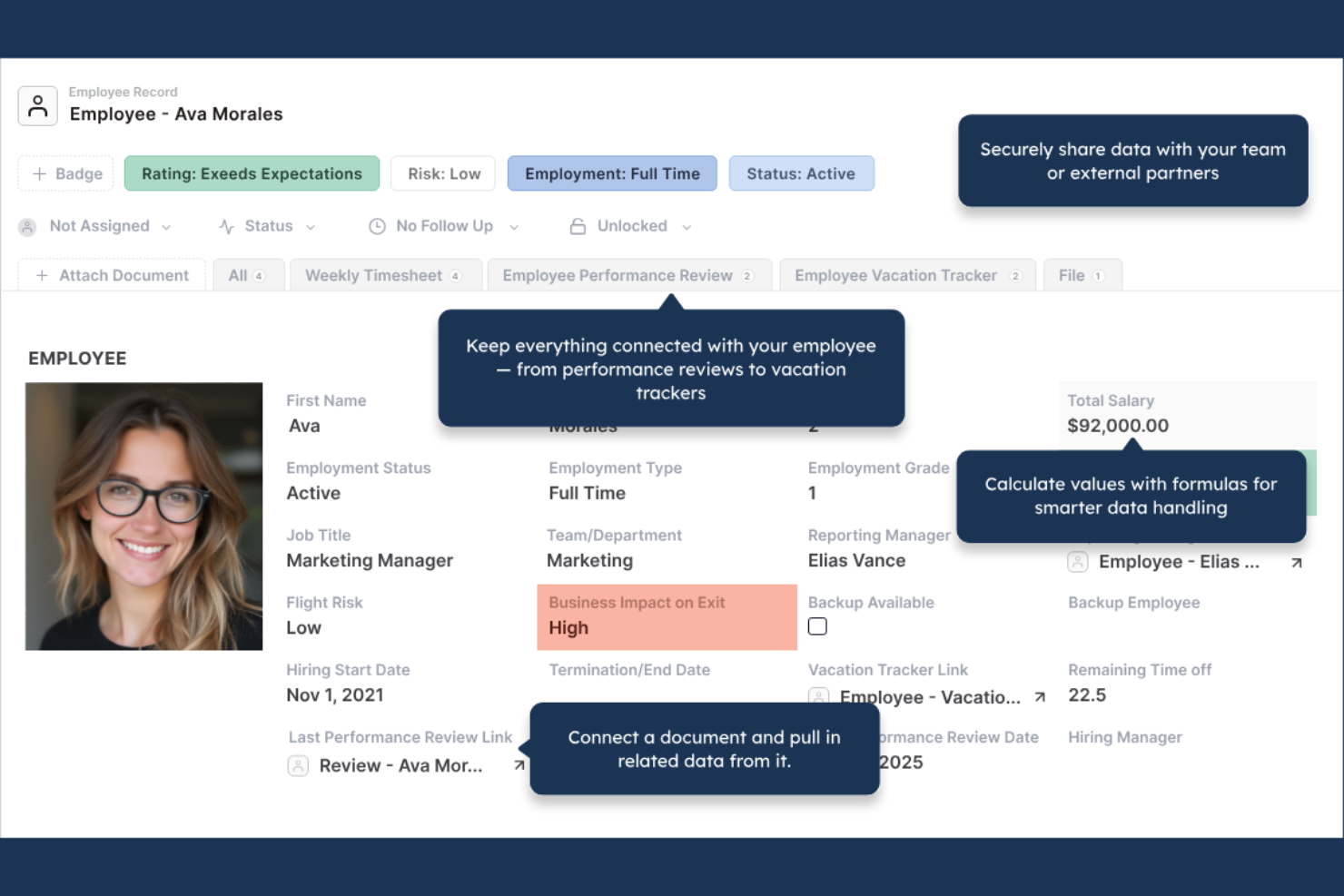Click the First Name field value Ava
This screenshot has height=896, width=1344.
click(x=304, y=426)
